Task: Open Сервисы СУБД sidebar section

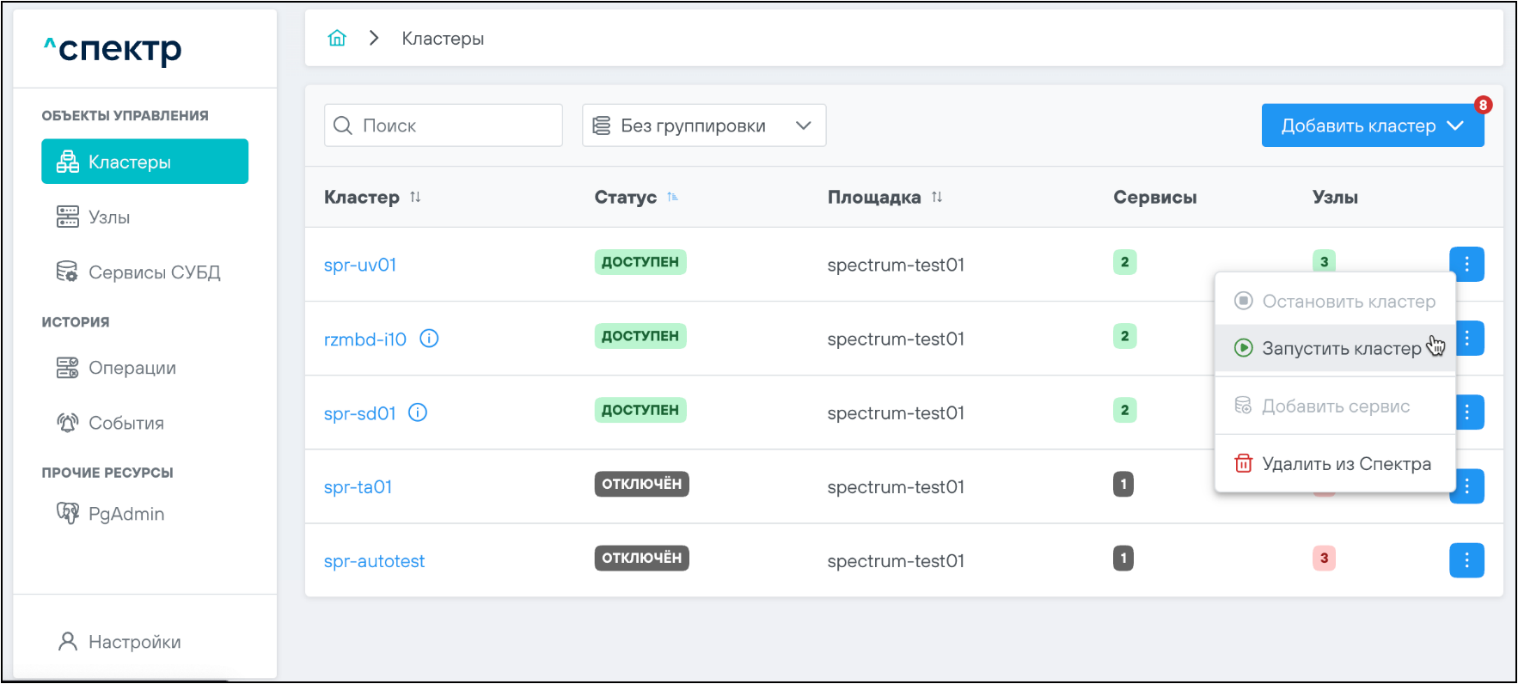Action: coord(153,272)
